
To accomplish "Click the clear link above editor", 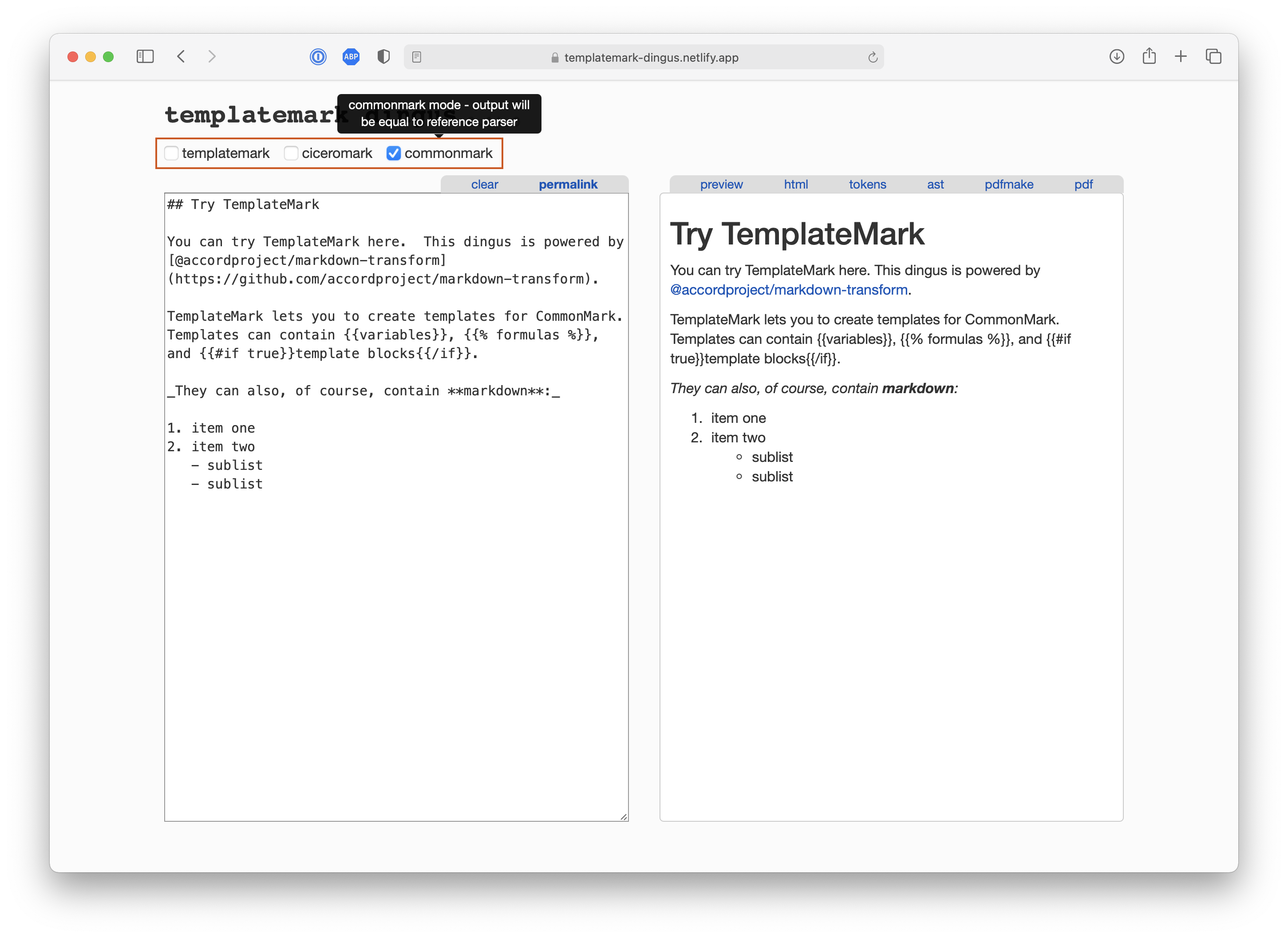I will coord(484,185).
